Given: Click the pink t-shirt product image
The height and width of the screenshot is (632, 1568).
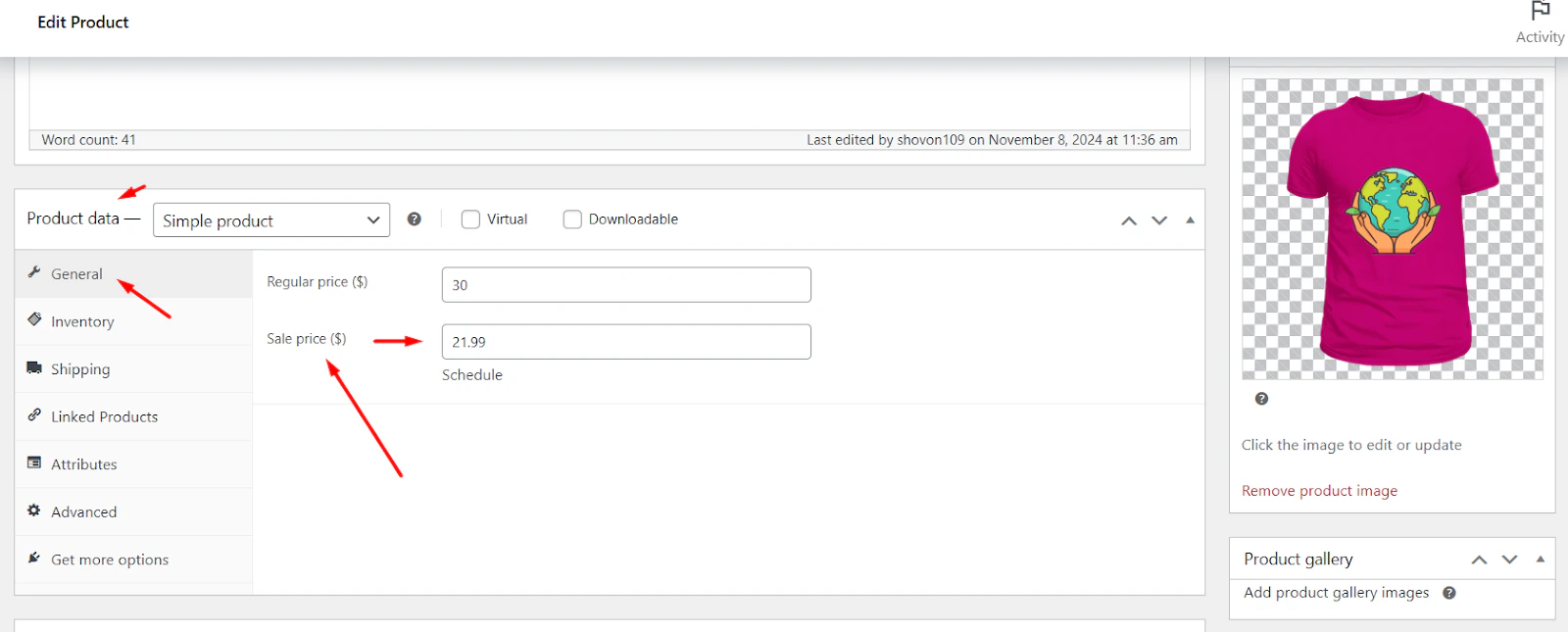Looking at the screenshot, I should pyautogui.click(x=1393, y=229).
